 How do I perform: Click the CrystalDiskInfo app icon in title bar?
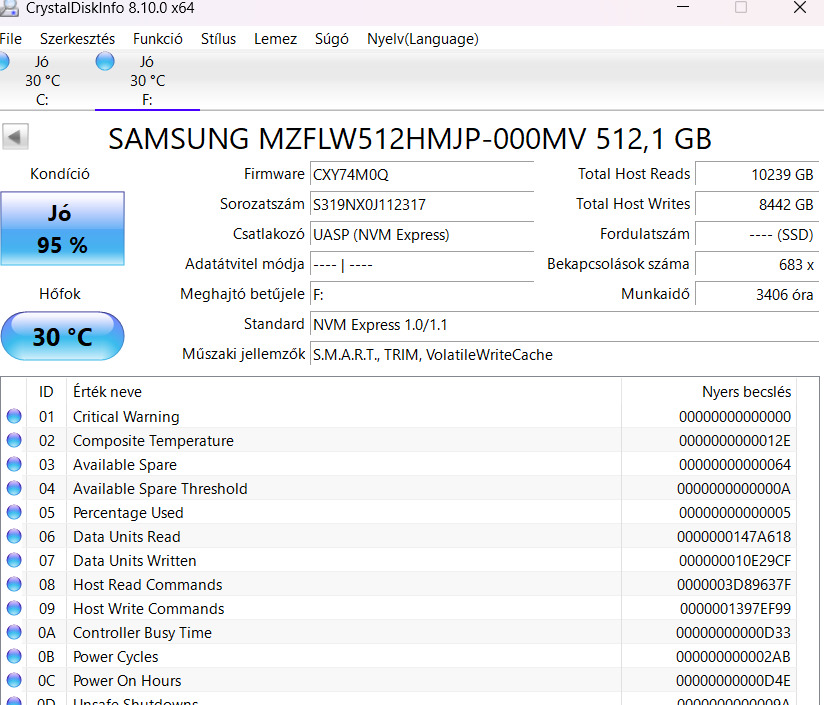[8, 8]
